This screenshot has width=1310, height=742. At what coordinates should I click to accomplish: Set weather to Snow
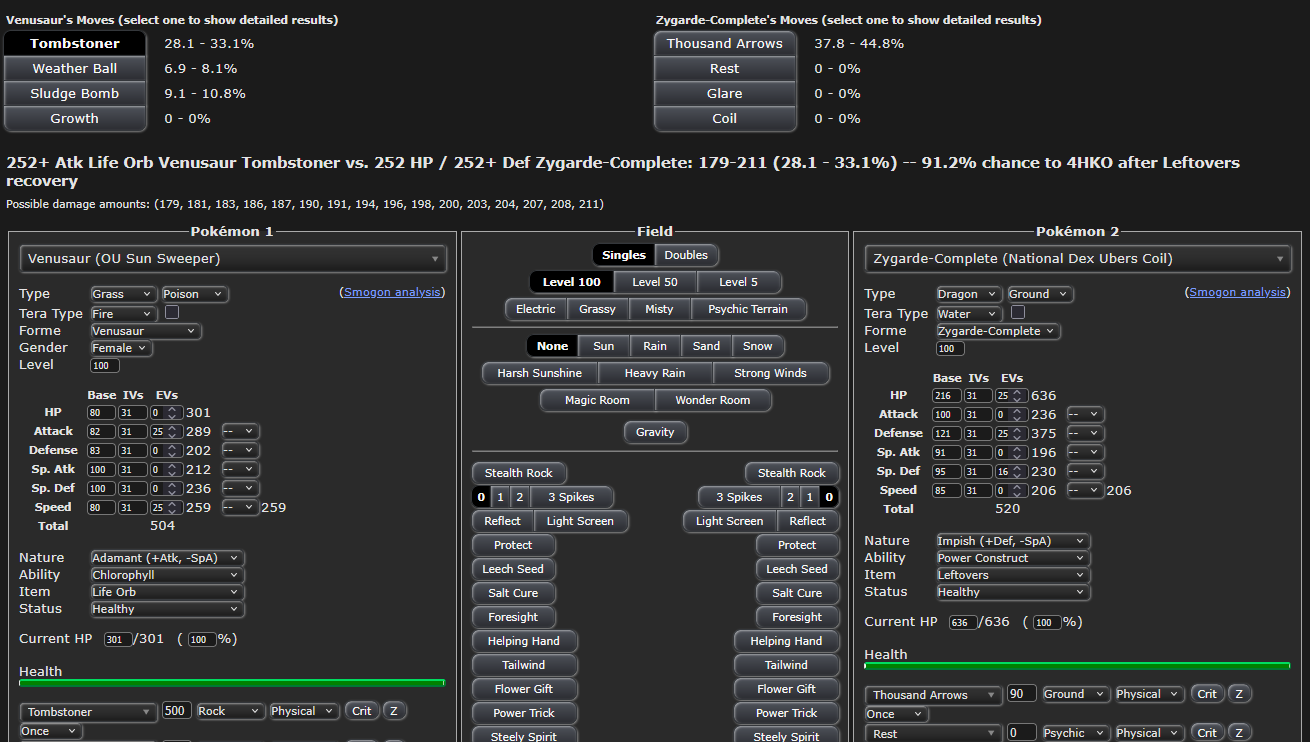pyautogui.click(x=758, y=346)
